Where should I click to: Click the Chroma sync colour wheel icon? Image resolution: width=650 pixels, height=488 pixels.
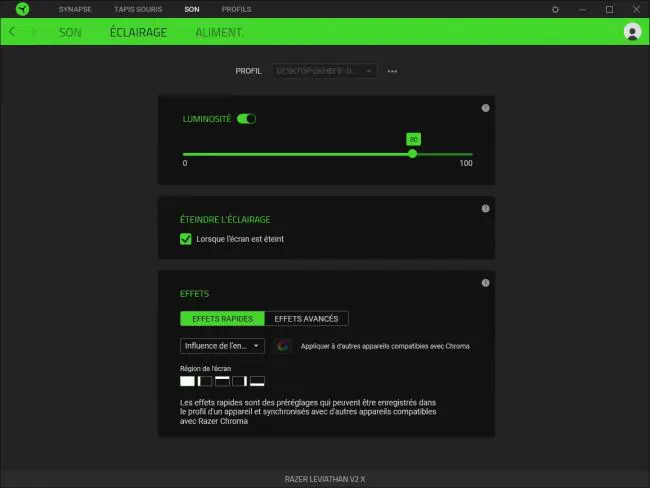coord(283,346)
